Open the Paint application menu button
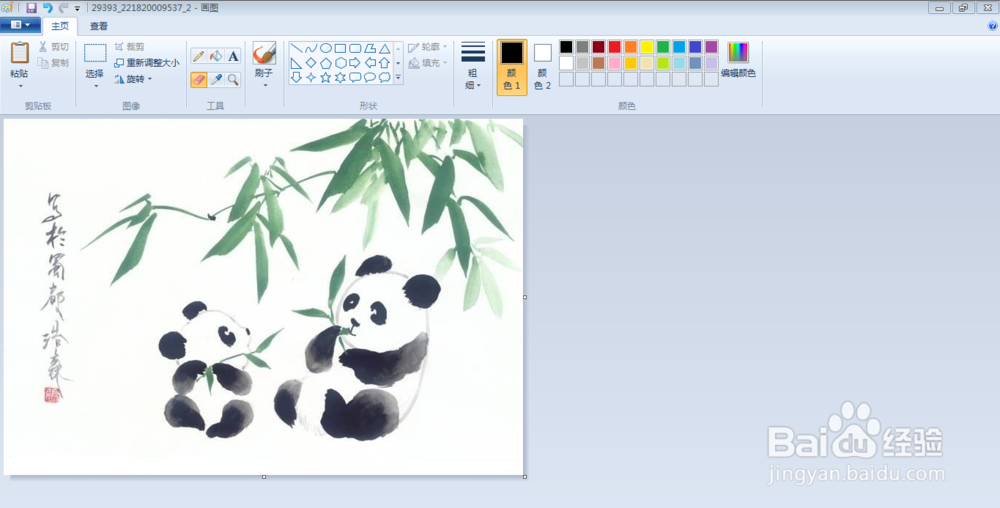The height and width of the screenshot is (508, 1000). click(20, 25)
